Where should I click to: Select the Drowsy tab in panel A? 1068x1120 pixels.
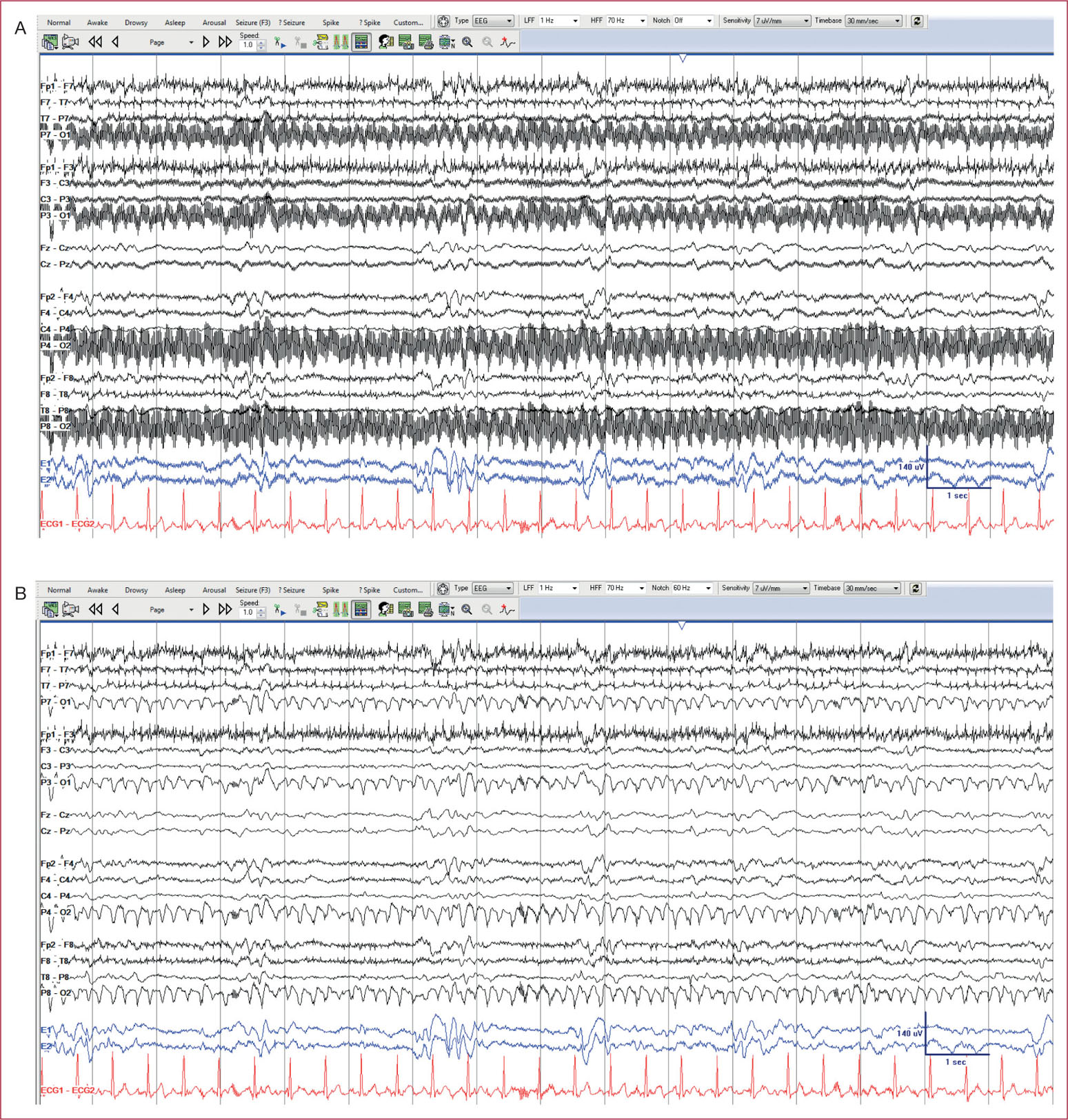(x=136, y=23)
